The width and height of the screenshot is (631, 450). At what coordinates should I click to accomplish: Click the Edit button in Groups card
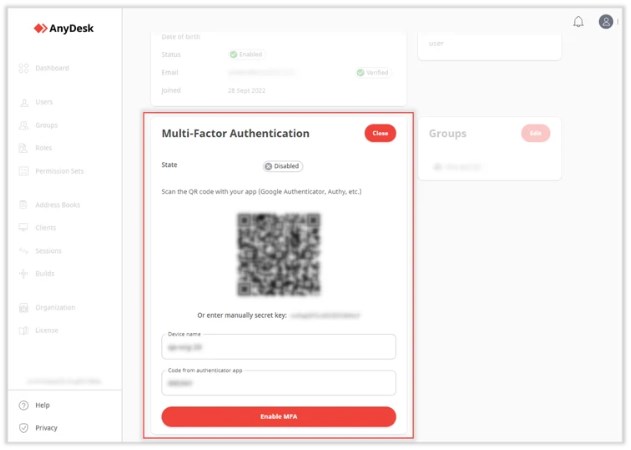pos(535,133)
